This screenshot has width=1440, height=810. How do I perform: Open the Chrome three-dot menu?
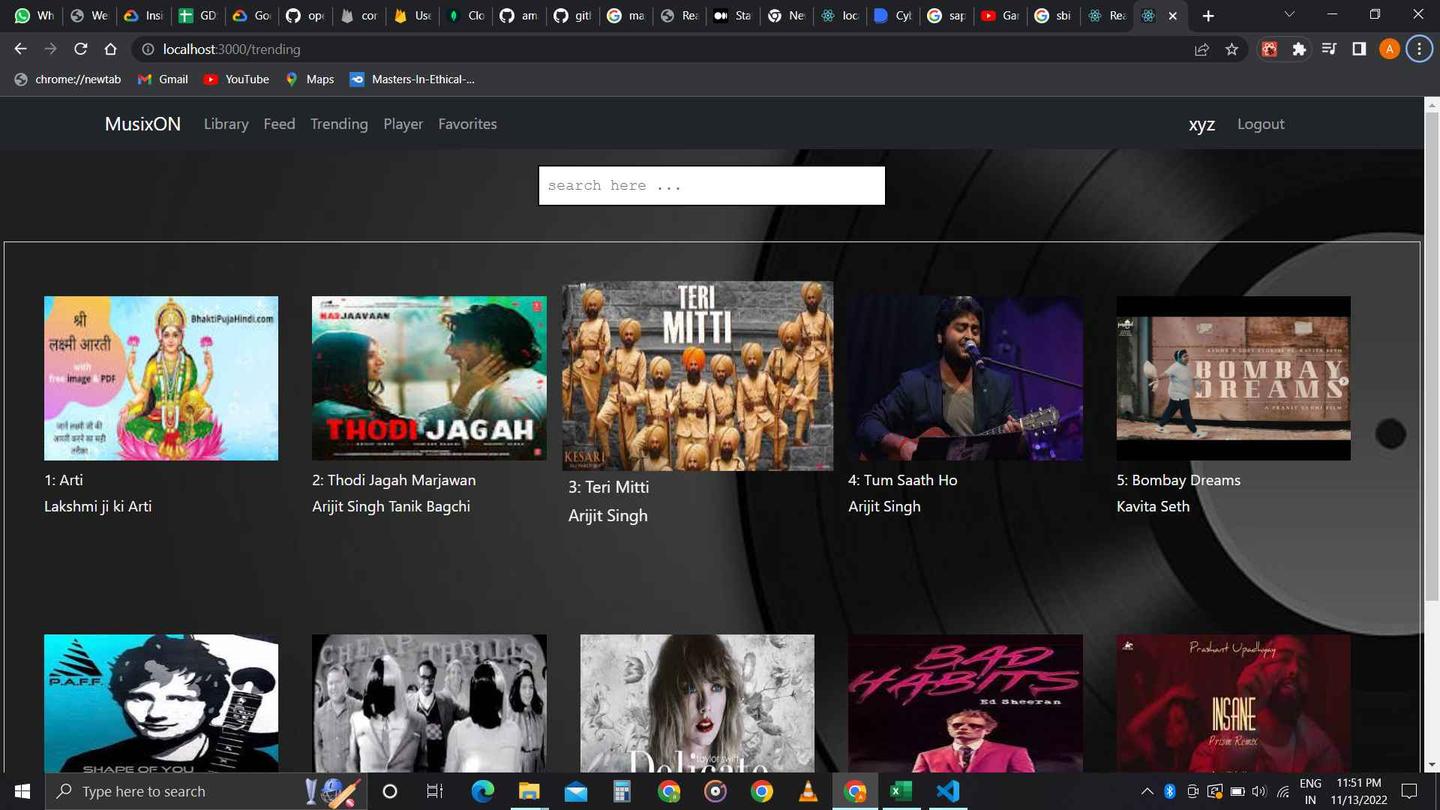click(x=1419, y=49)
